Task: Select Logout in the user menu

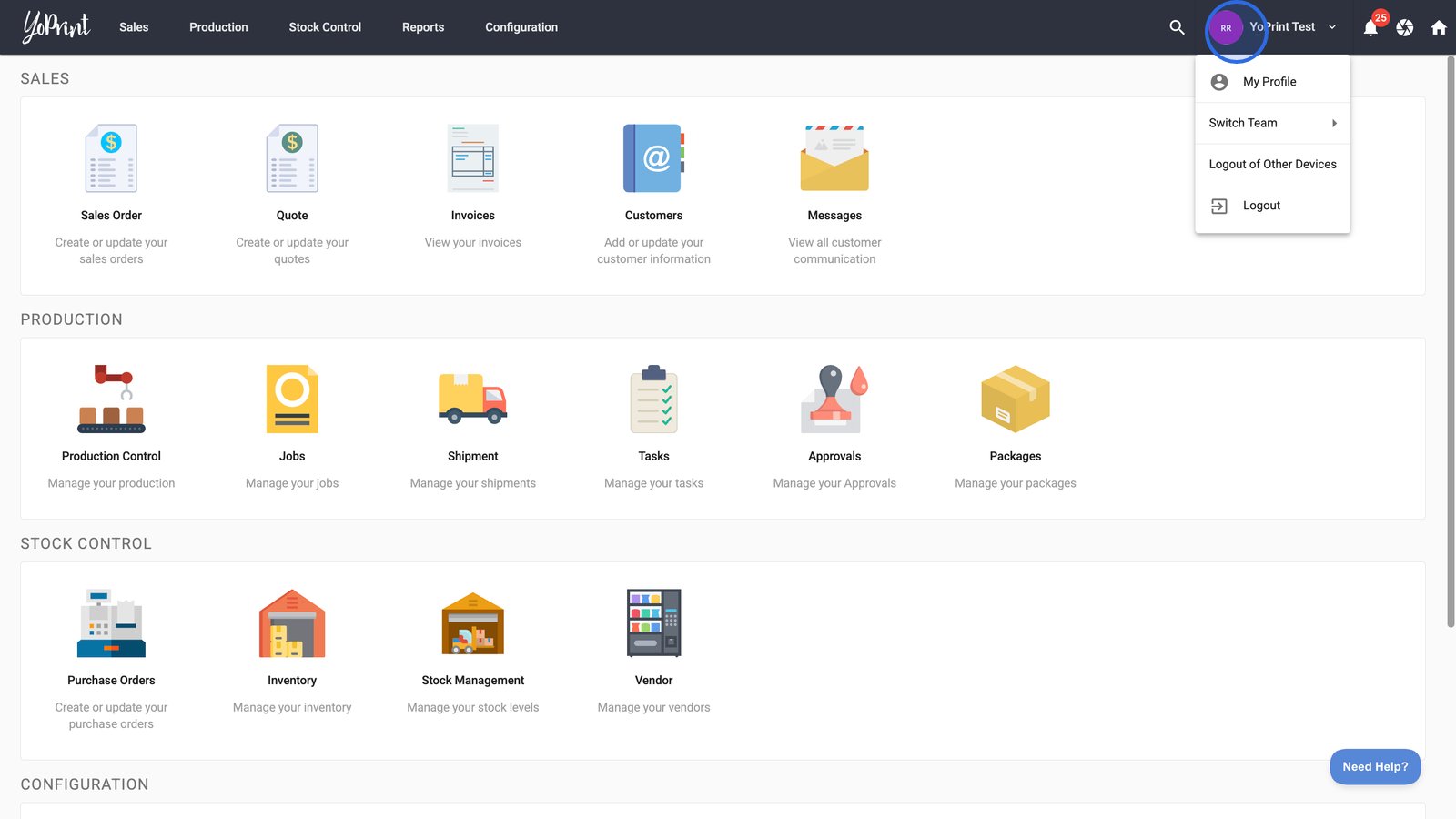Action: (1261, 206)
